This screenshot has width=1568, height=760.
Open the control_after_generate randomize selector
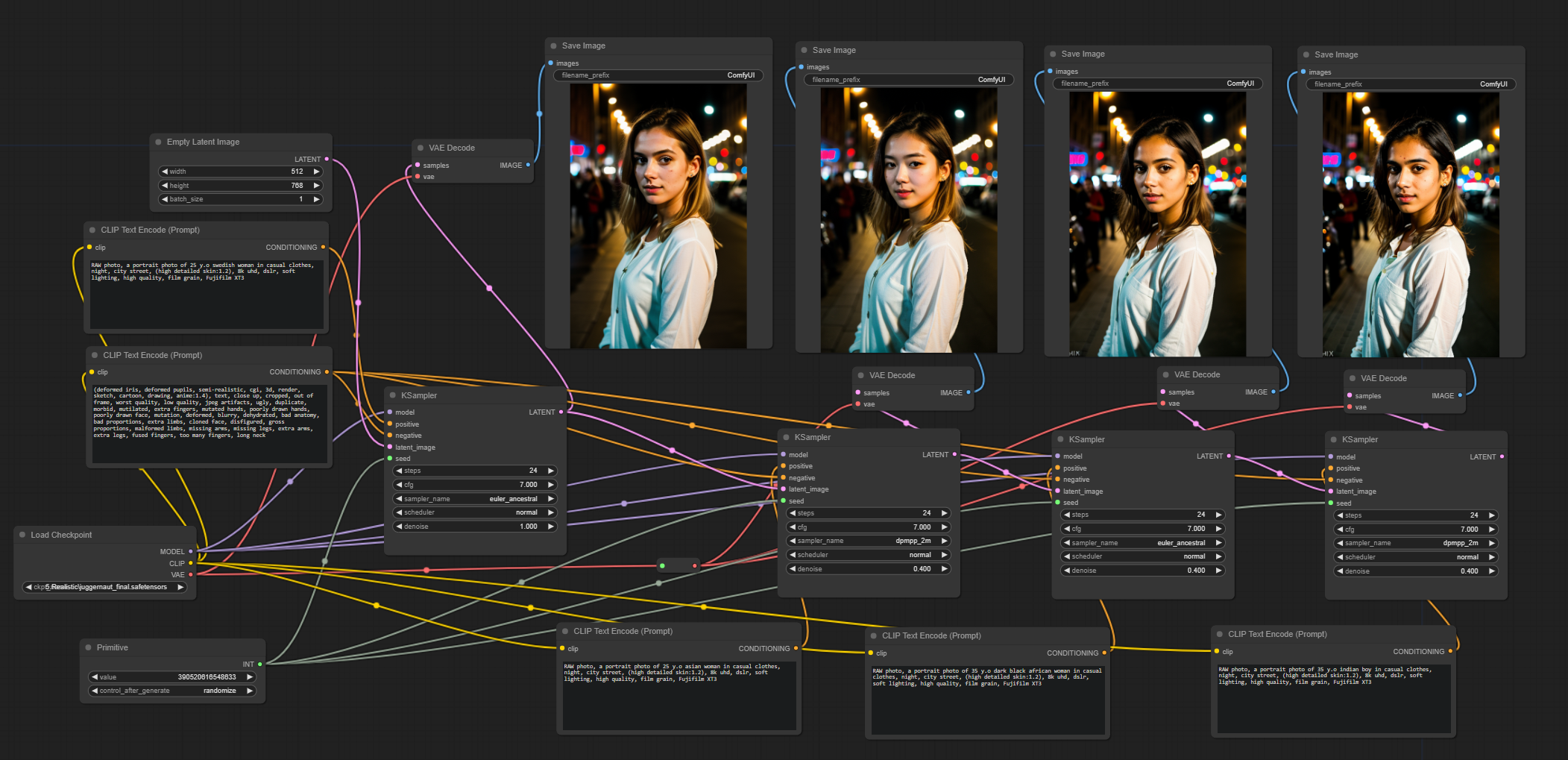172,691
